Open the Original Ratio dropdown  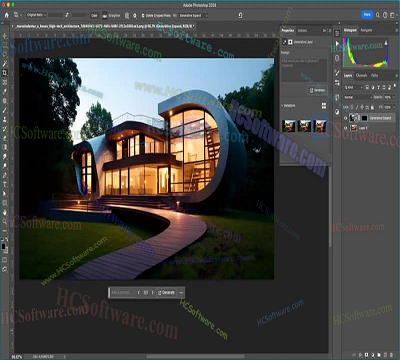click(x=36, y=15)
